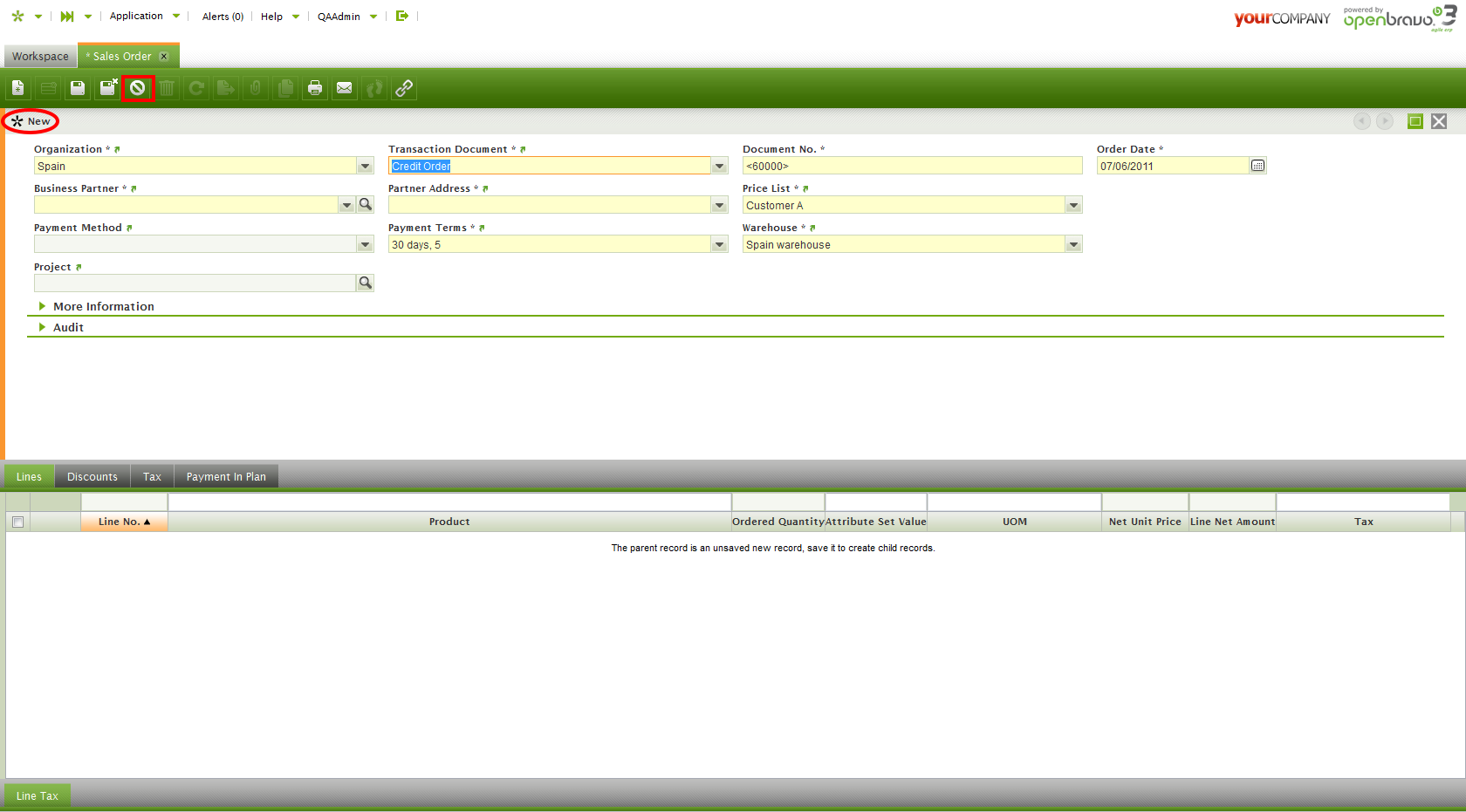Click the Project input field
This screenshot has height=812, width=1466.
pos(195,283)
